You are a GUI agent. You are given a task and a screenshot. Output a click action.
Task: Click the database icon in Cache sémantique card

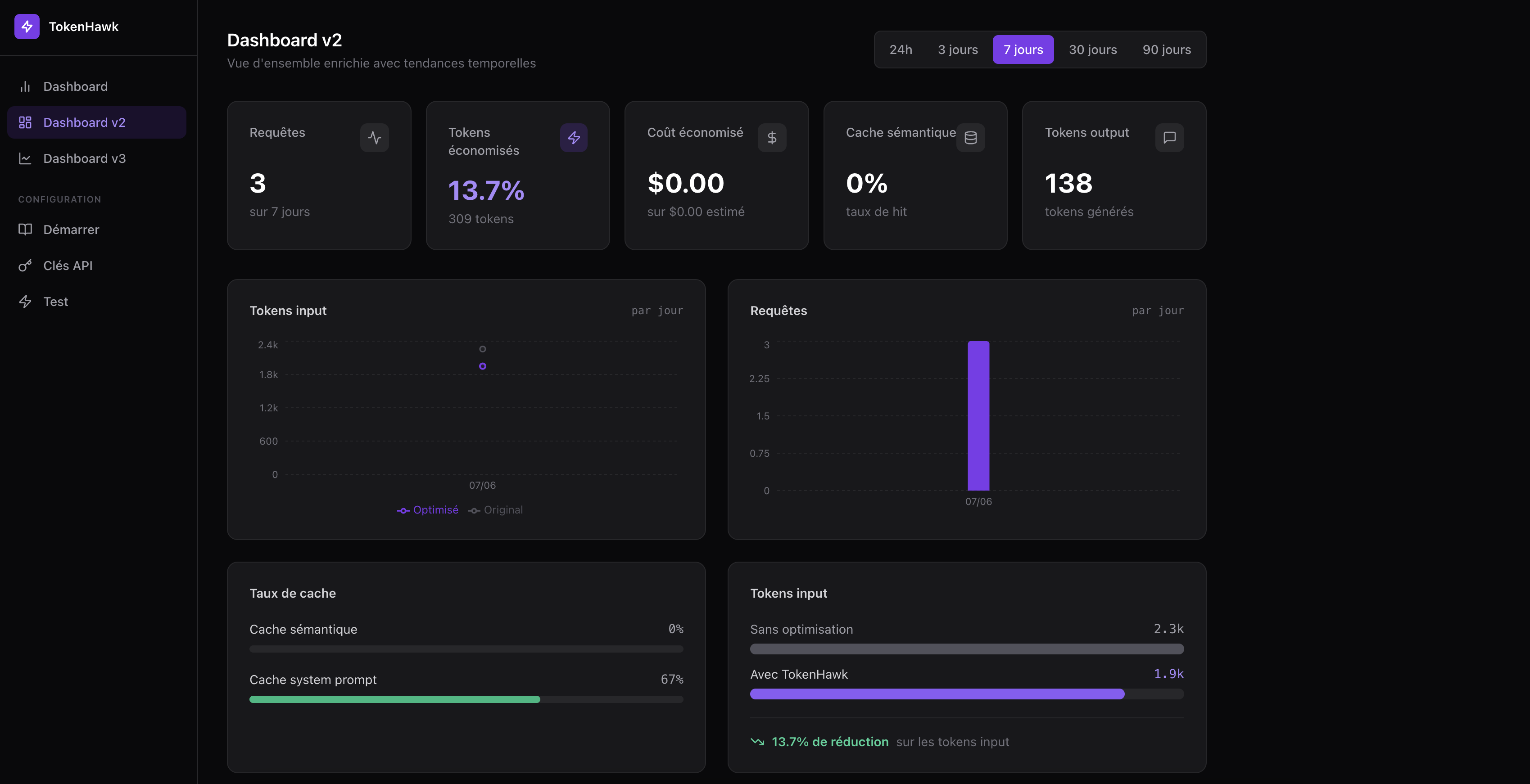[x=971, y=138]
